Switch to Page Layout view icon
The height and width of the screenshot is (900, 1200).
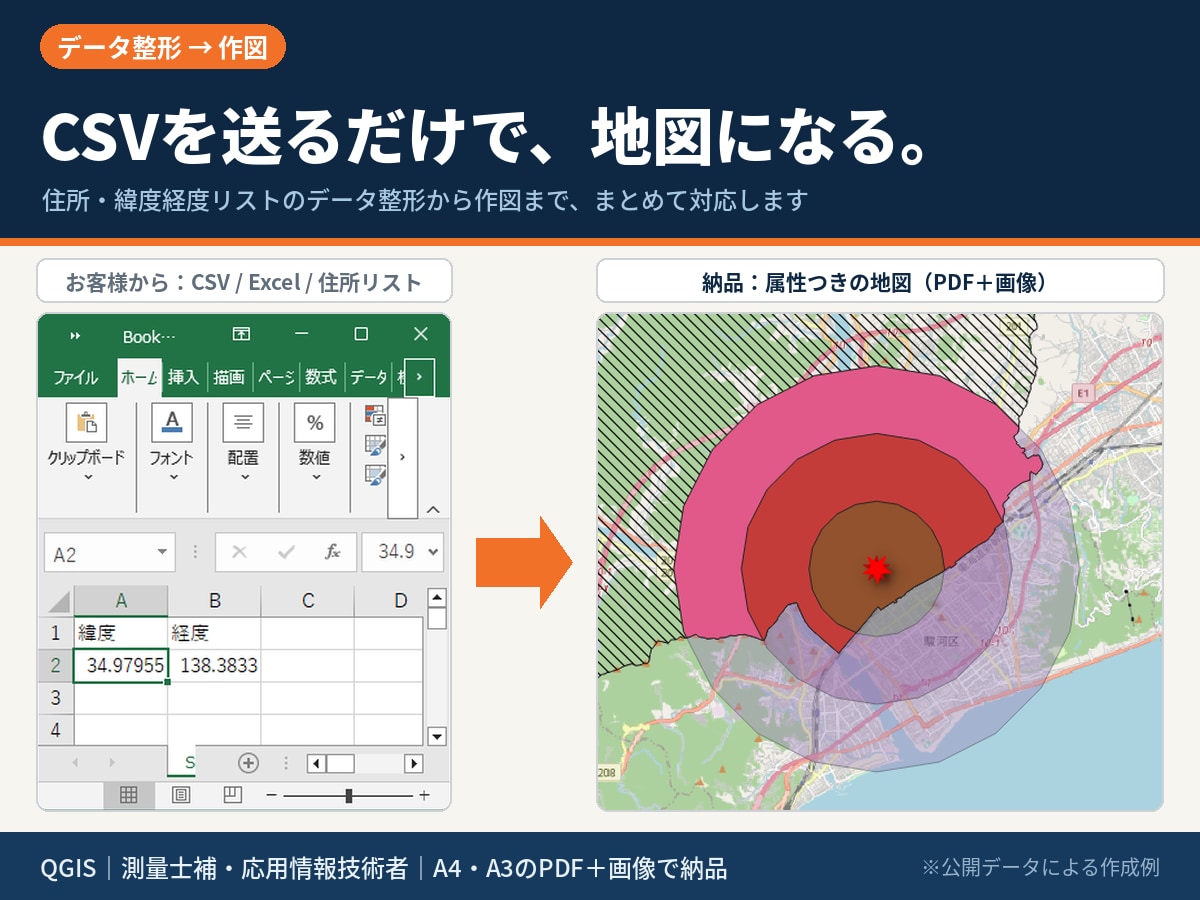tap(181, 795)
